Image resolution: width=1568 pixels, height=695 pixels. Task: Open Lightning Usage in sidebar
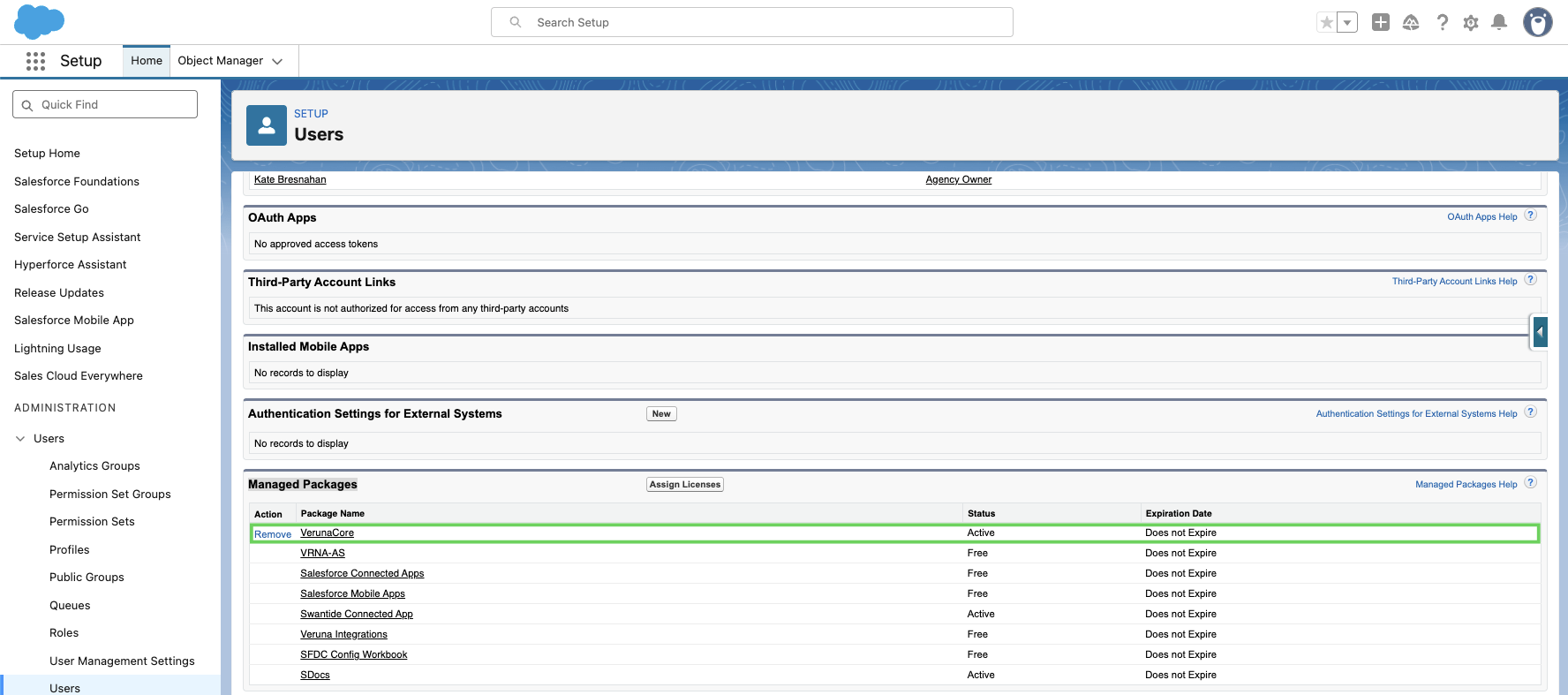tap(57, 349)
